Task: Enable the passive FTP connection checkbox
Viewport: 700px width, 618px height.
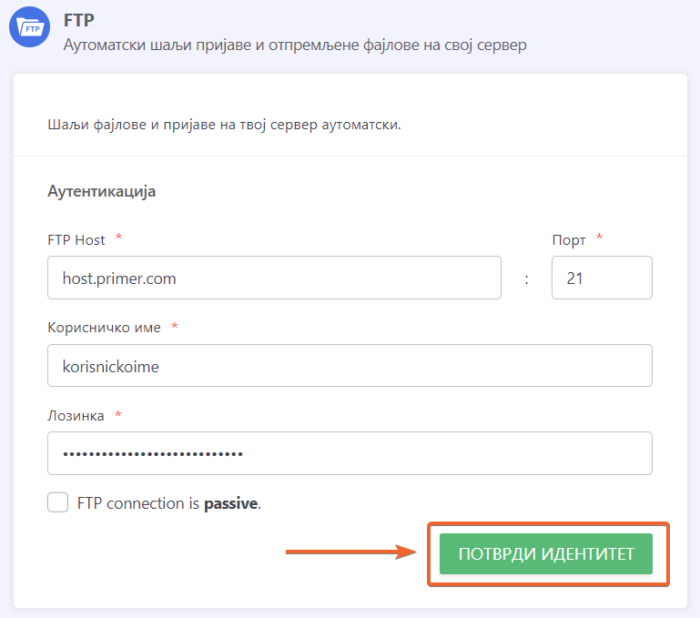Action: pyautogui.click(x=58, y=503)
